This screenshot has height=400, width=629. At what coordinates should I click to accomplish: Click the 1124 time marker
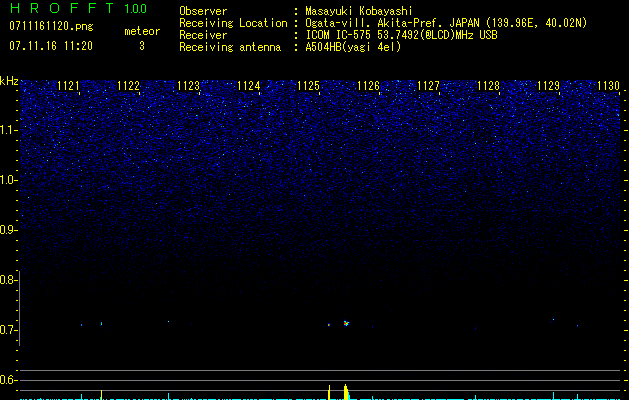coord(248,86)
